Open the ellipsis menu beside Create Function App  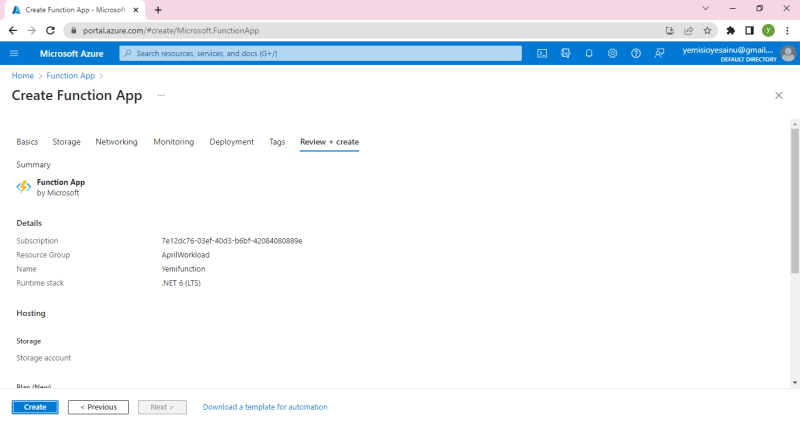point(161,95)
